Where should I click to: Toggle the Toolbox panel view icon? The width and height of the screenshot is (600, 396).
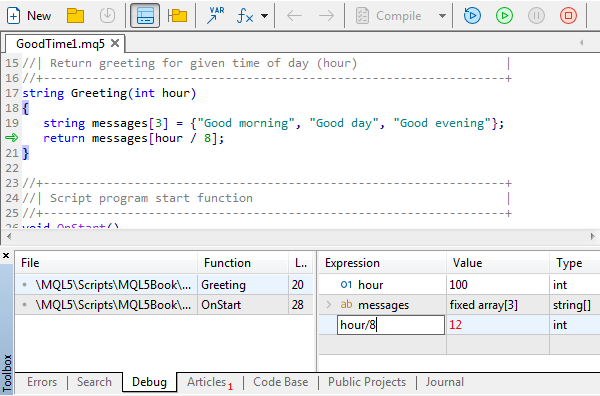coord(145,16)
